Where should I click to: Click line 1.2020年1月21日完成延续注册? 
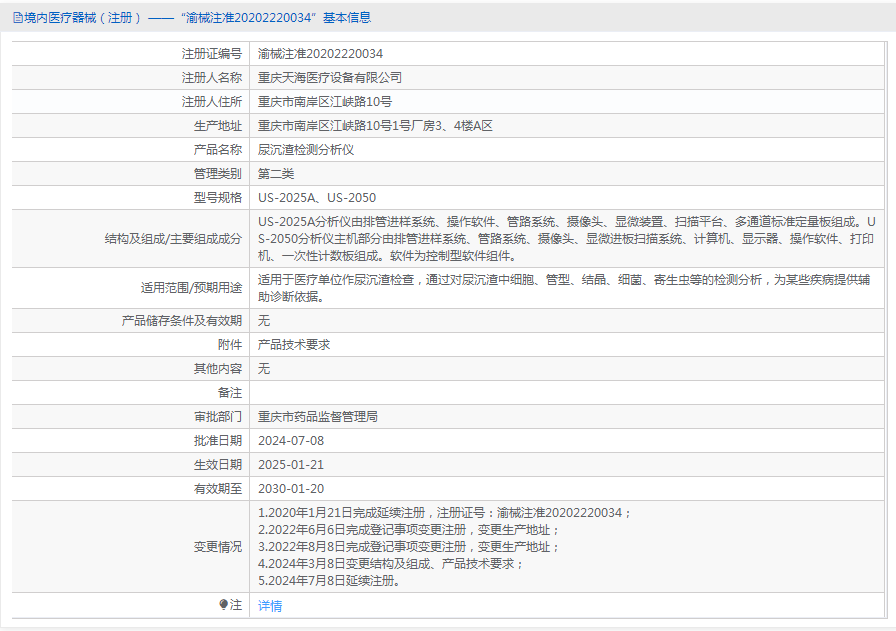[x=445, y=513]
